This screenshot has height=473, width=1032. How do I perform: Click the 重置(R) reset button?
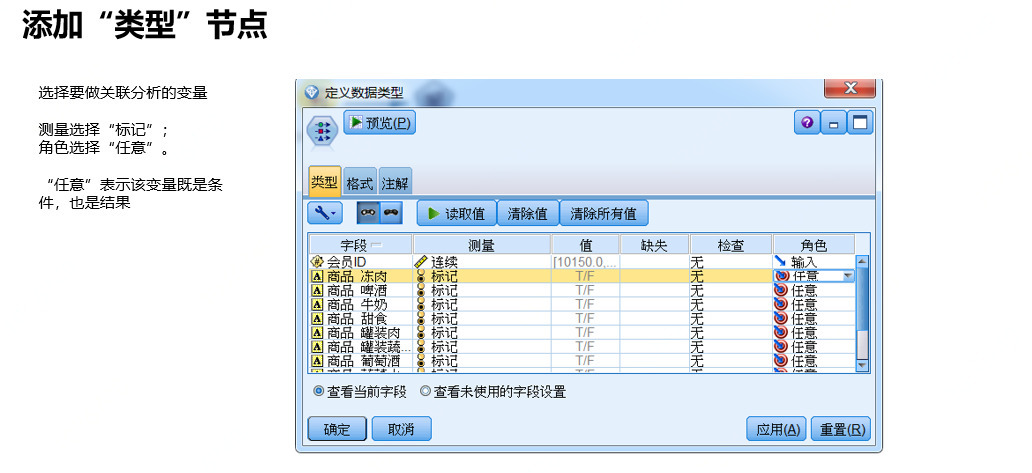click(841, 429)
